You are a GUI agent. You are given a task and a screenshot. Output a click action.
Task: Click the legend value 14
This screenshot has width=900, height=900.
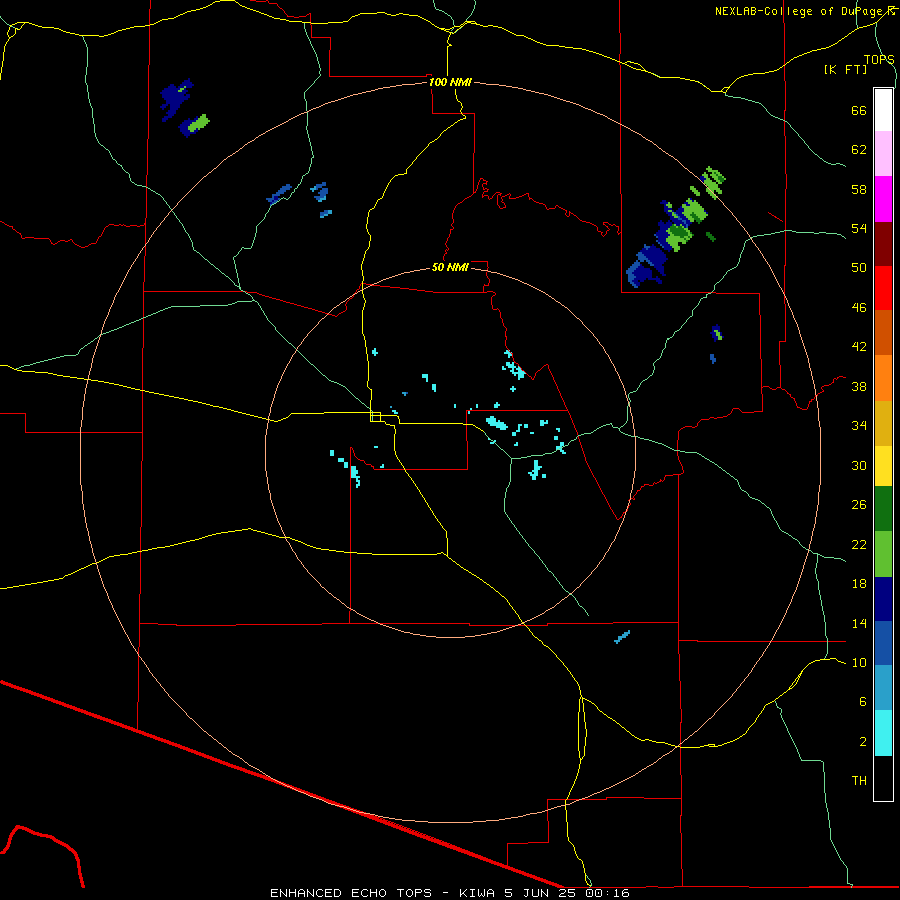859,623
